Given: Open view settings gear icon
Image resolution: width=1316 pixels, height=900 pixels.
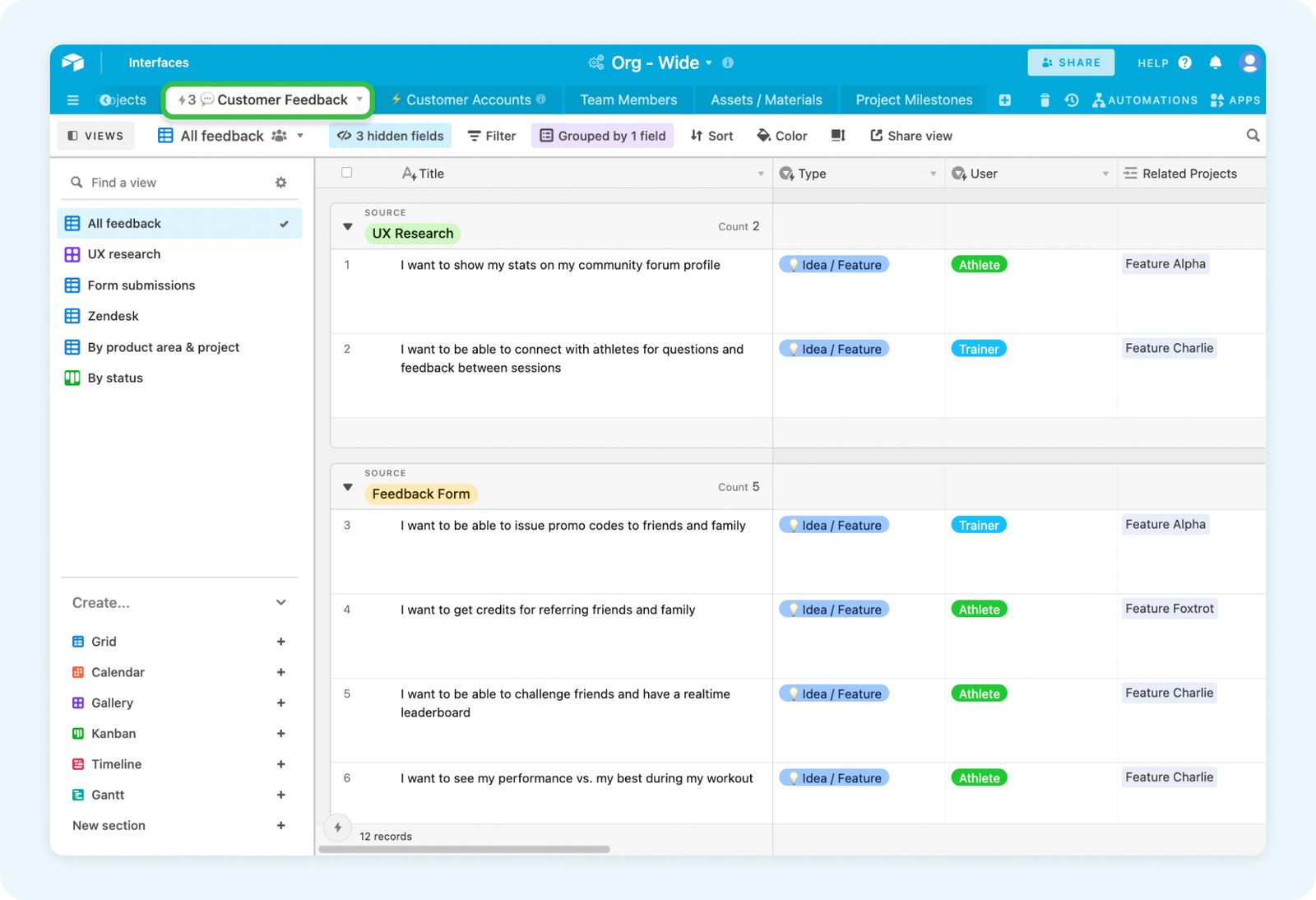Looking at the screenshot, I should (281, 183).
